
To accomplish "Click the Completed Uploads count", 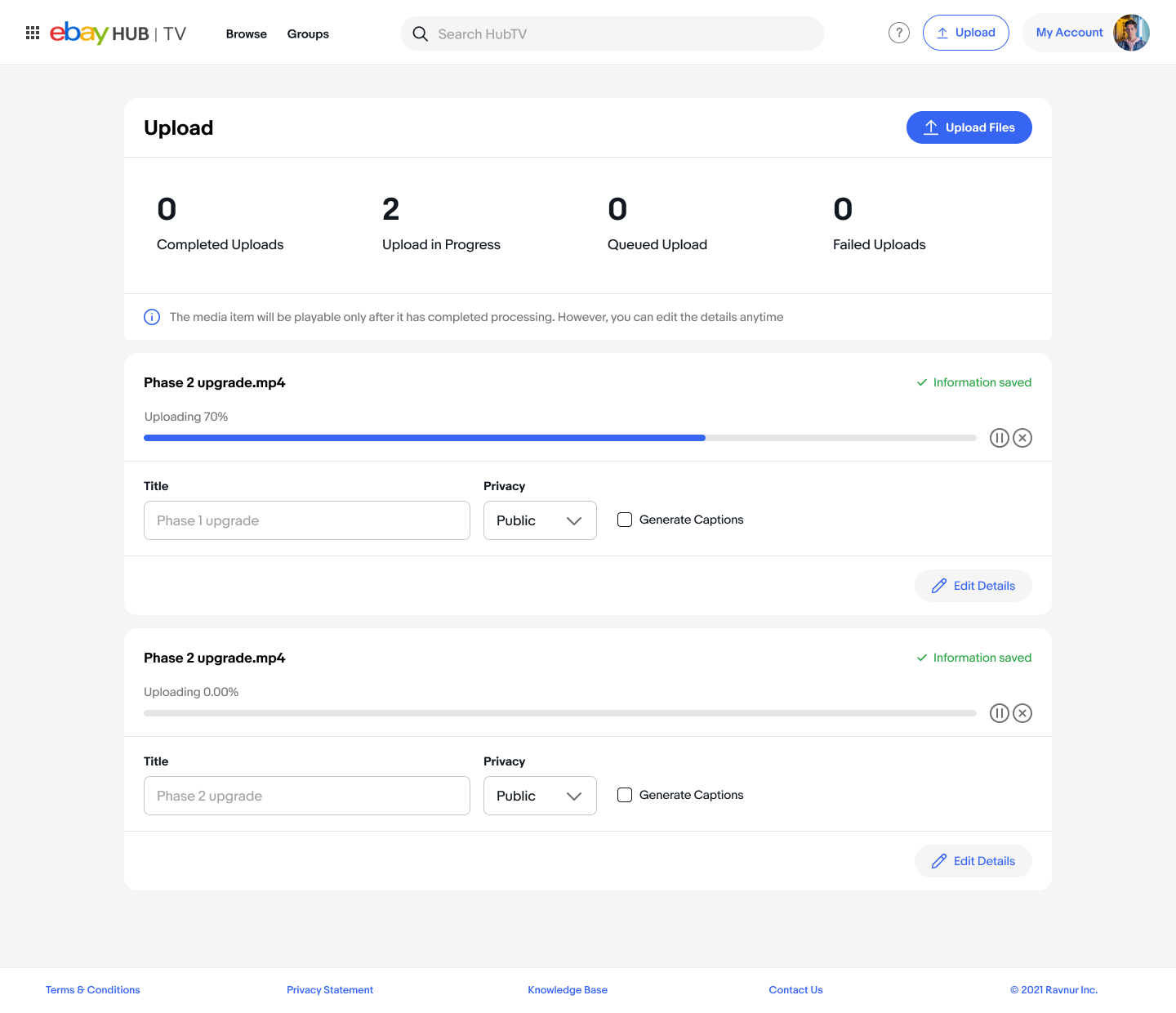I will tap(167, 209).
